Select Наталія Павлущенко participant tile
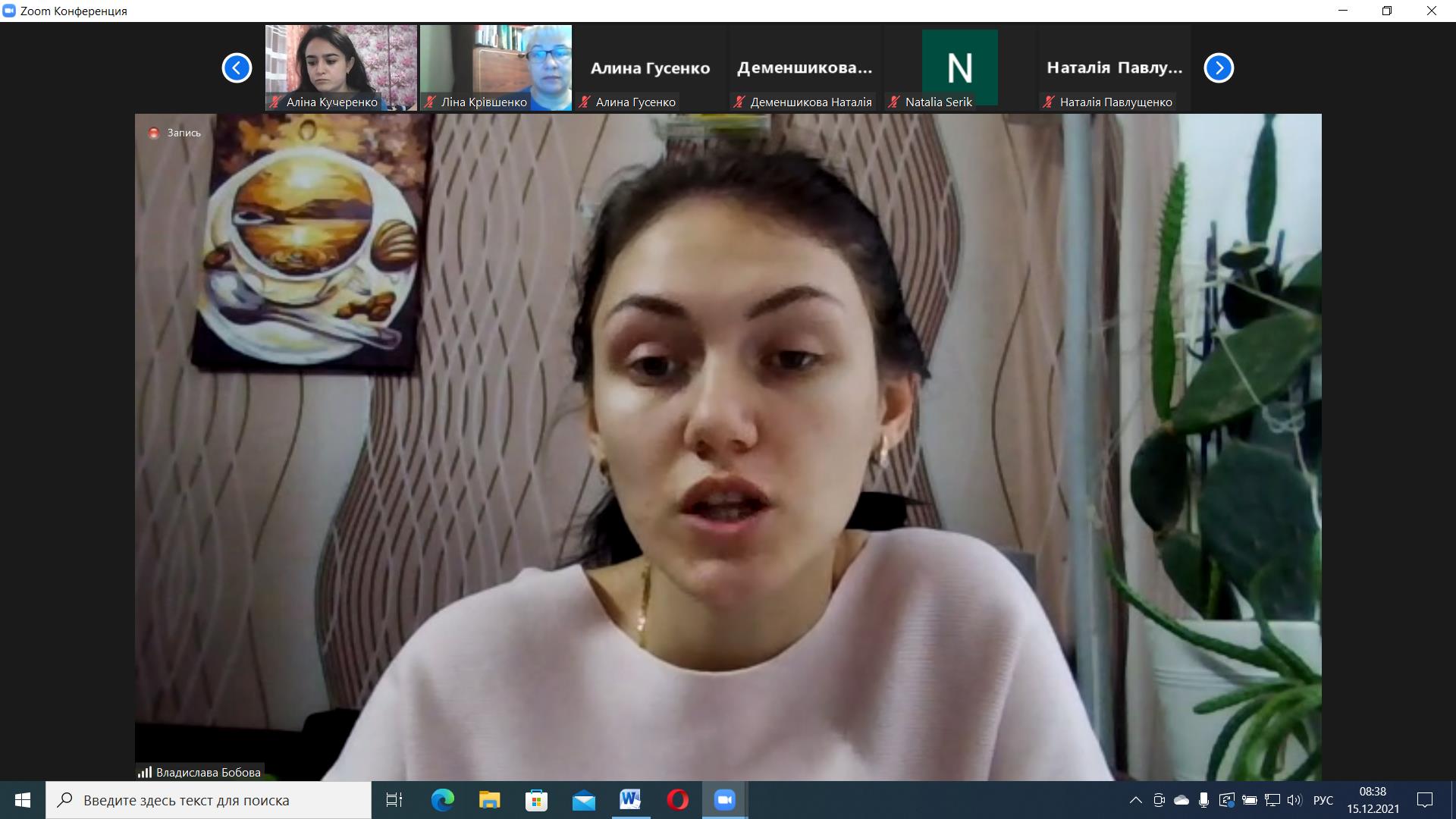Image resolution: width=1456 pixels, height=819 pixels. pyautogui.click(x=1115, y=68)
